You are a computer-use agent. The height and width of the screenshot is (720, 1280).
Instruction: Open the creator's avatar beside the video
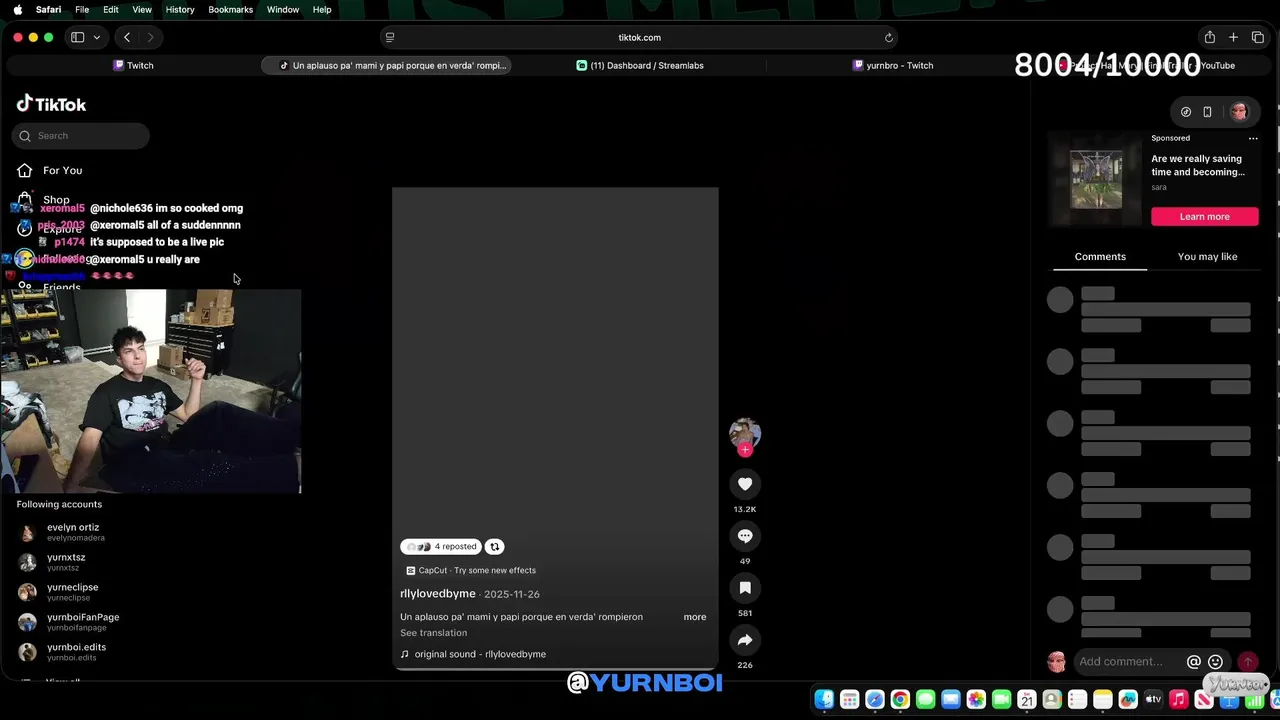tap(745, 432)
